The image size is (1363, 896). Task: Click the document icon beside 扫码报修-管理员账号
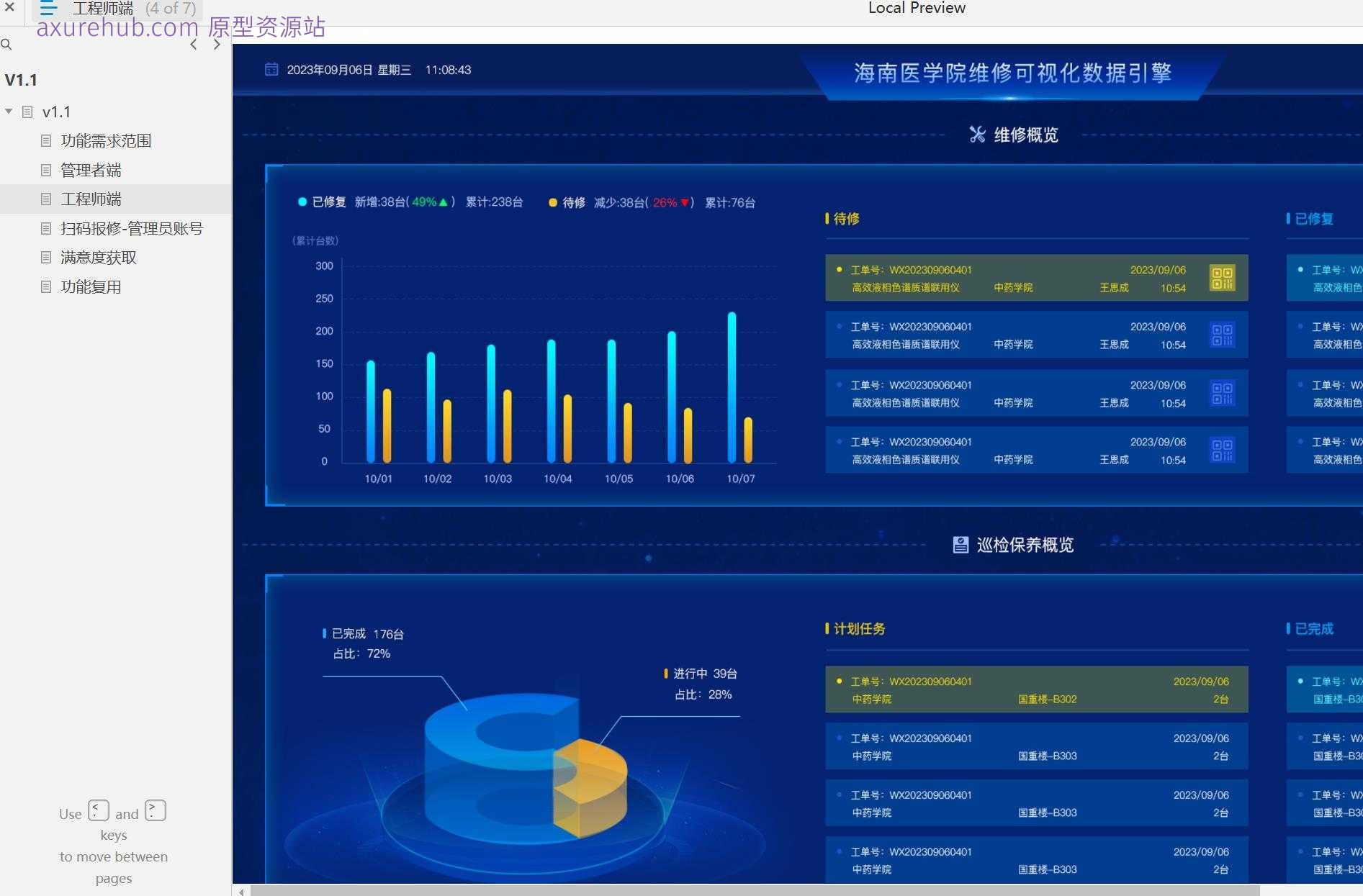46,228
